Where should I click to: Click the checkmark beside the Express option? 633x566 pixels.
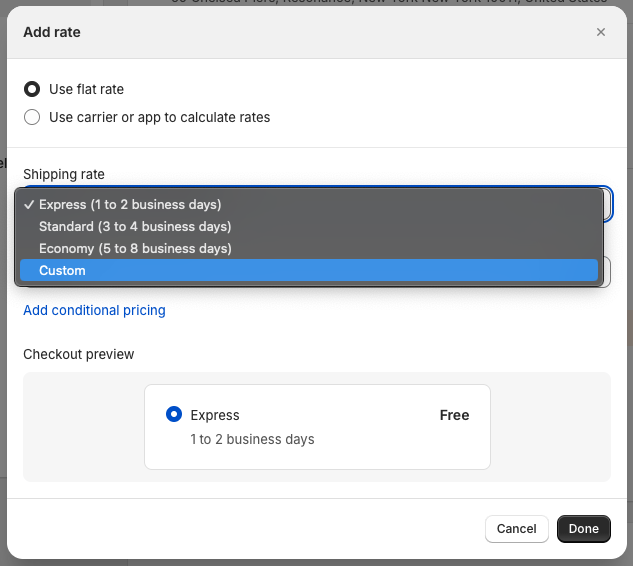(x=29, y=204)
